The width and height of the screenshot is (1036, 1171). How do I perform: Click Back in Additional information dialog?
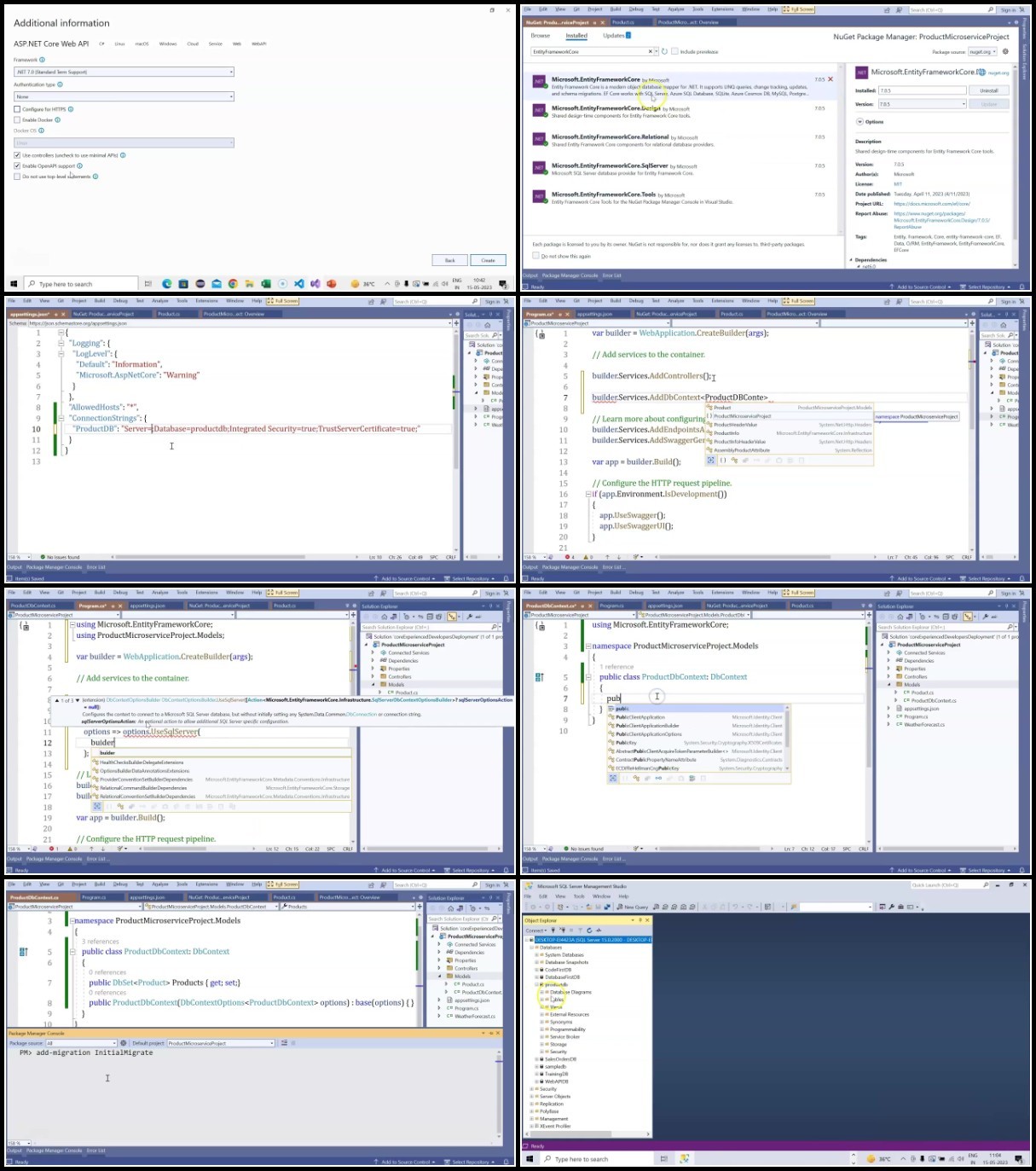449,260
